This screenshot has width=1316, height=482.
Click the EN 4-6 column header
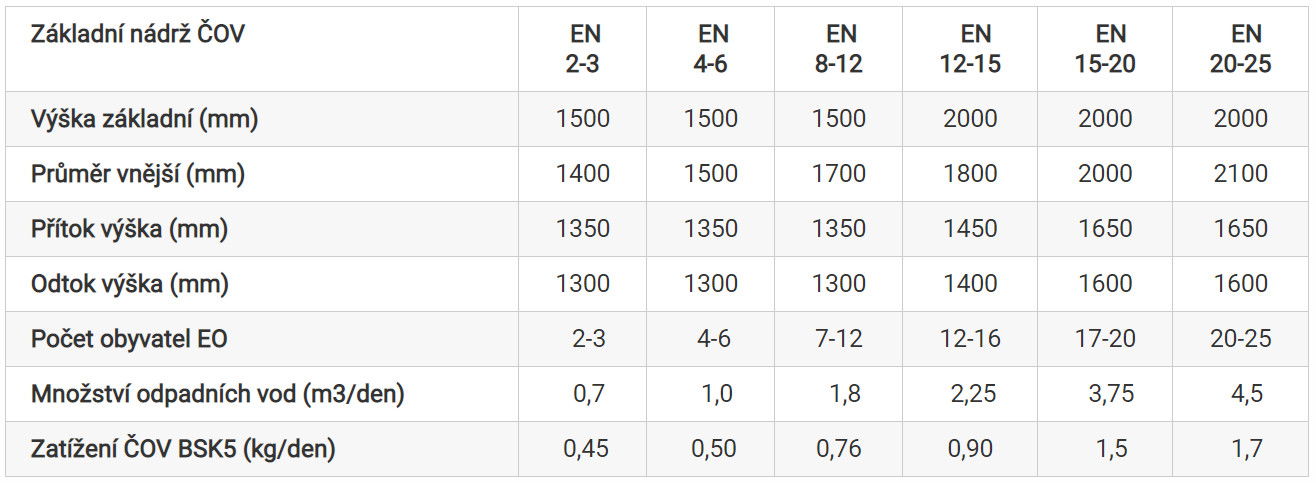[x=710, y=49]
